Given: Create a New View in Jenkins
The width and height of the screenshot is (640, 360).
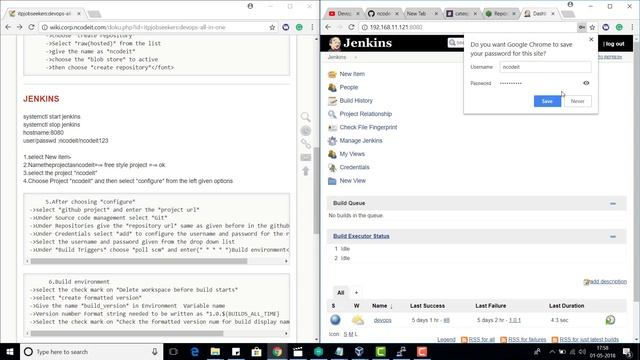Looking at the screenshot, I should coord(353,180).
